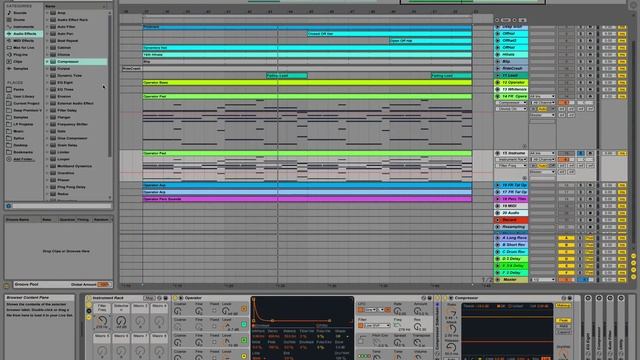Click the Compressor device icon in browser list

(x=53, y=62)
